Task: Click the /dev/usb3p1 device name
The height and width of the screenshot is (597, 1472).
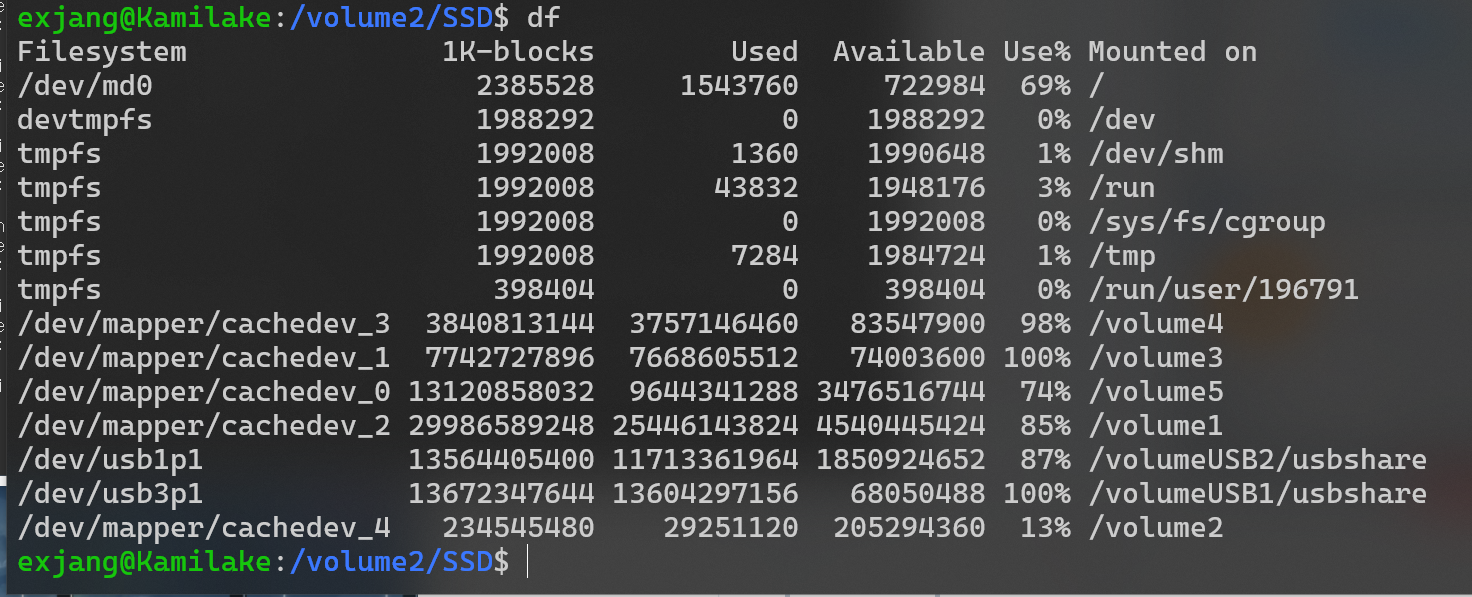Action: point(110,494)
